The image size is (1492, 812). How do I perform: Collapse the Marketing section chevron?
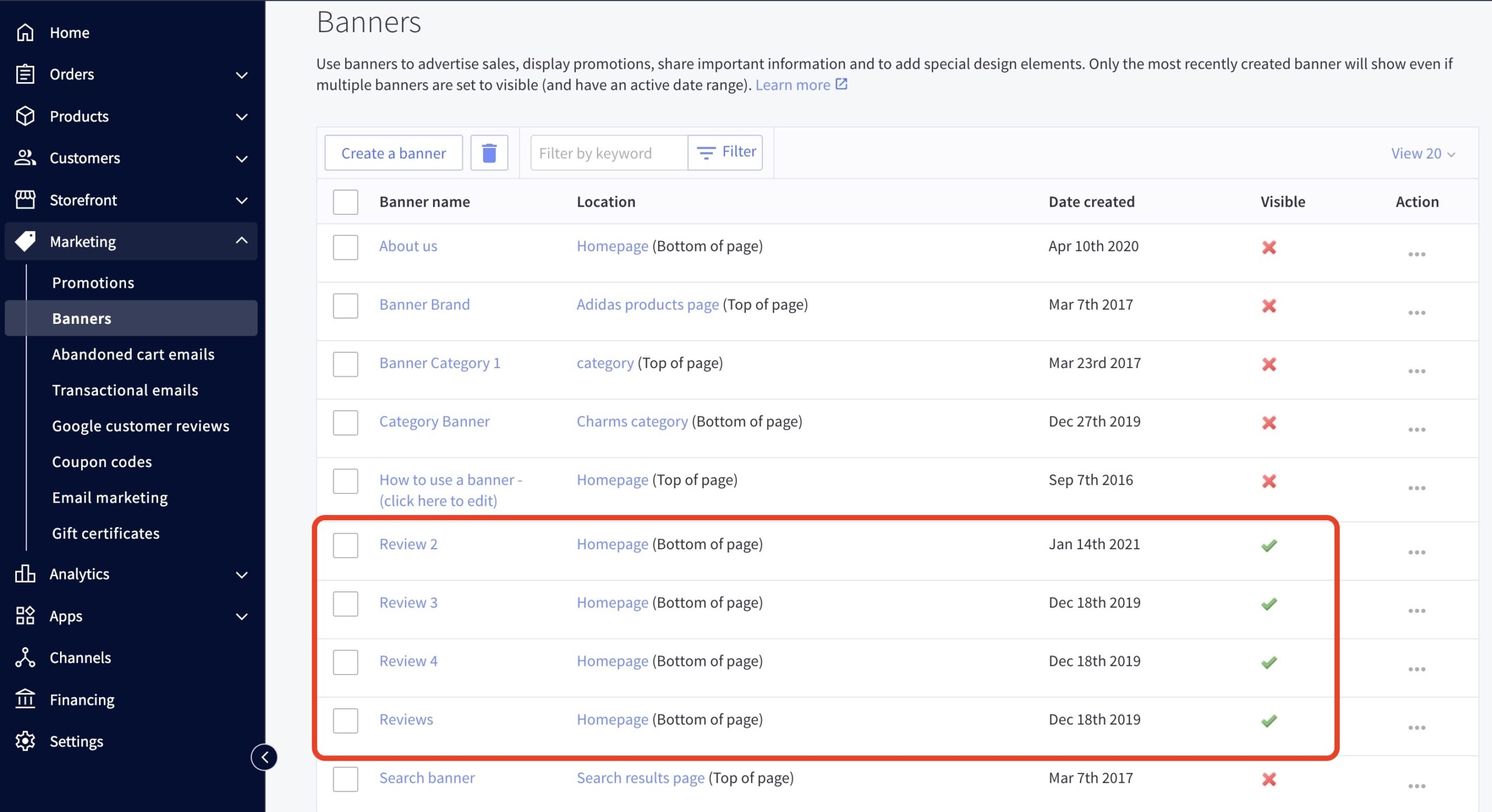coord(241,241)
